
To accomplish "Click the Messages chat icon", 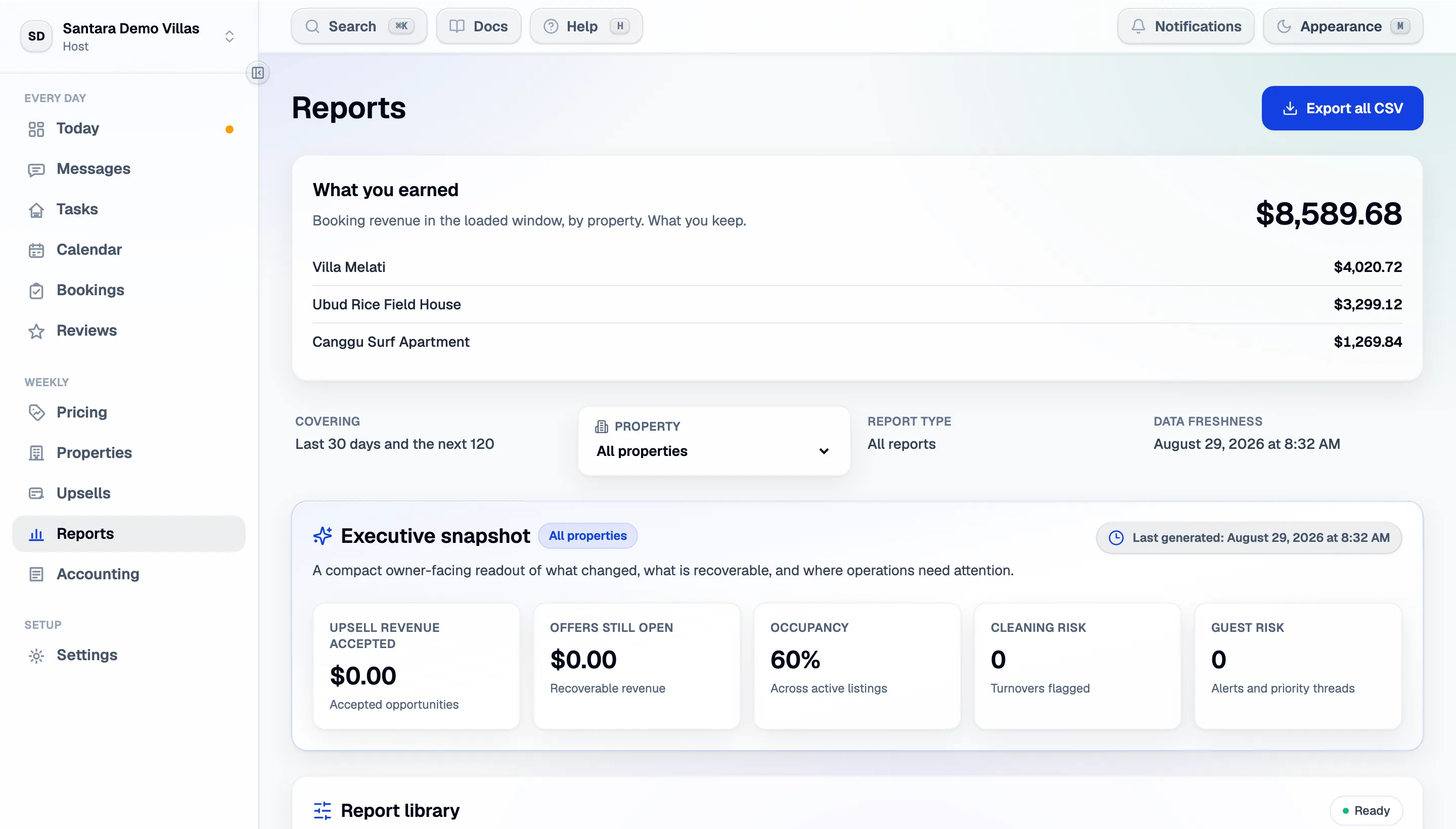I will coord(36,170).
